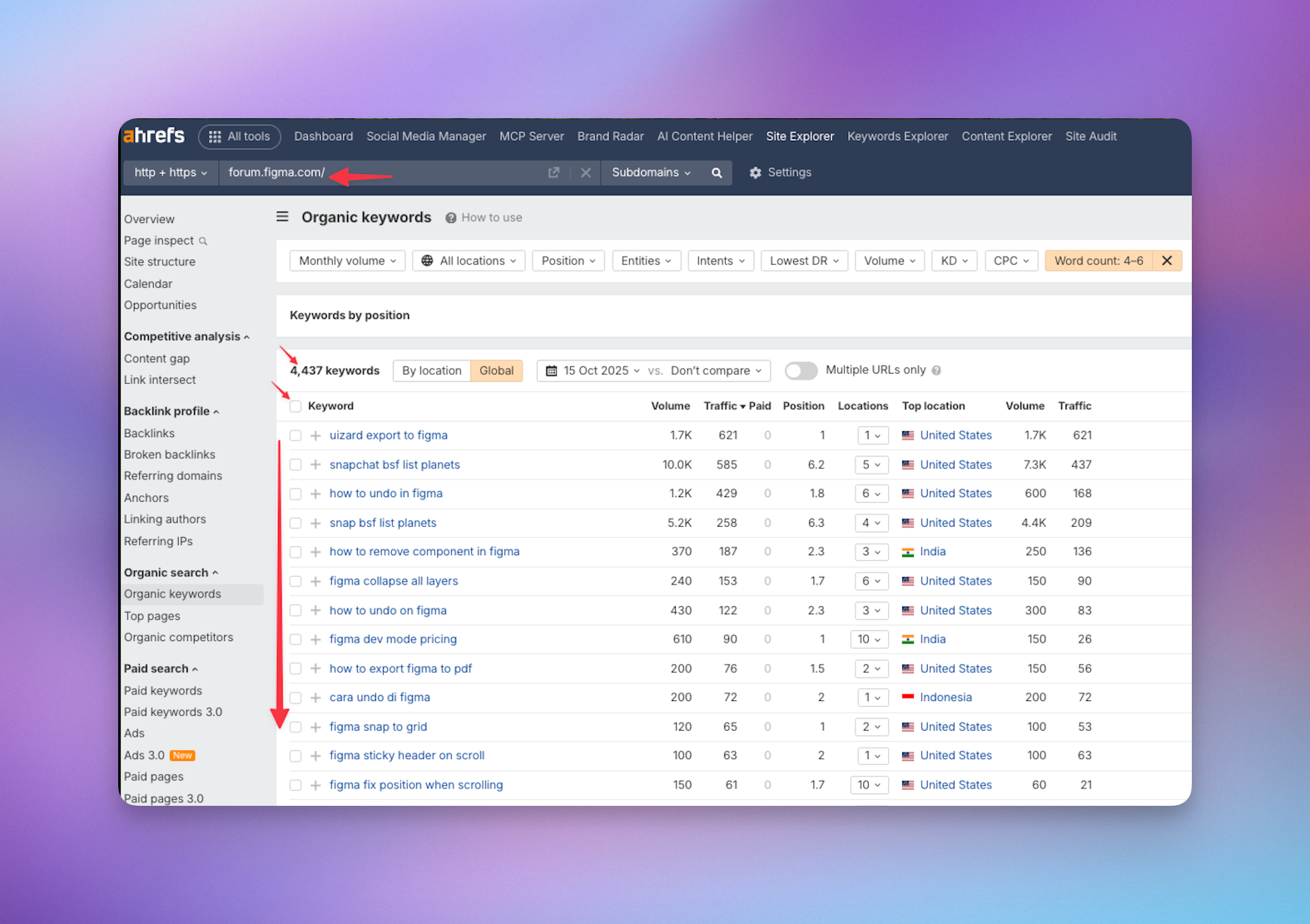Select checkbox for 'snapchat bsf list planets'
The width and height of the screenshot is (1310, 924).
tap(295, 464)
